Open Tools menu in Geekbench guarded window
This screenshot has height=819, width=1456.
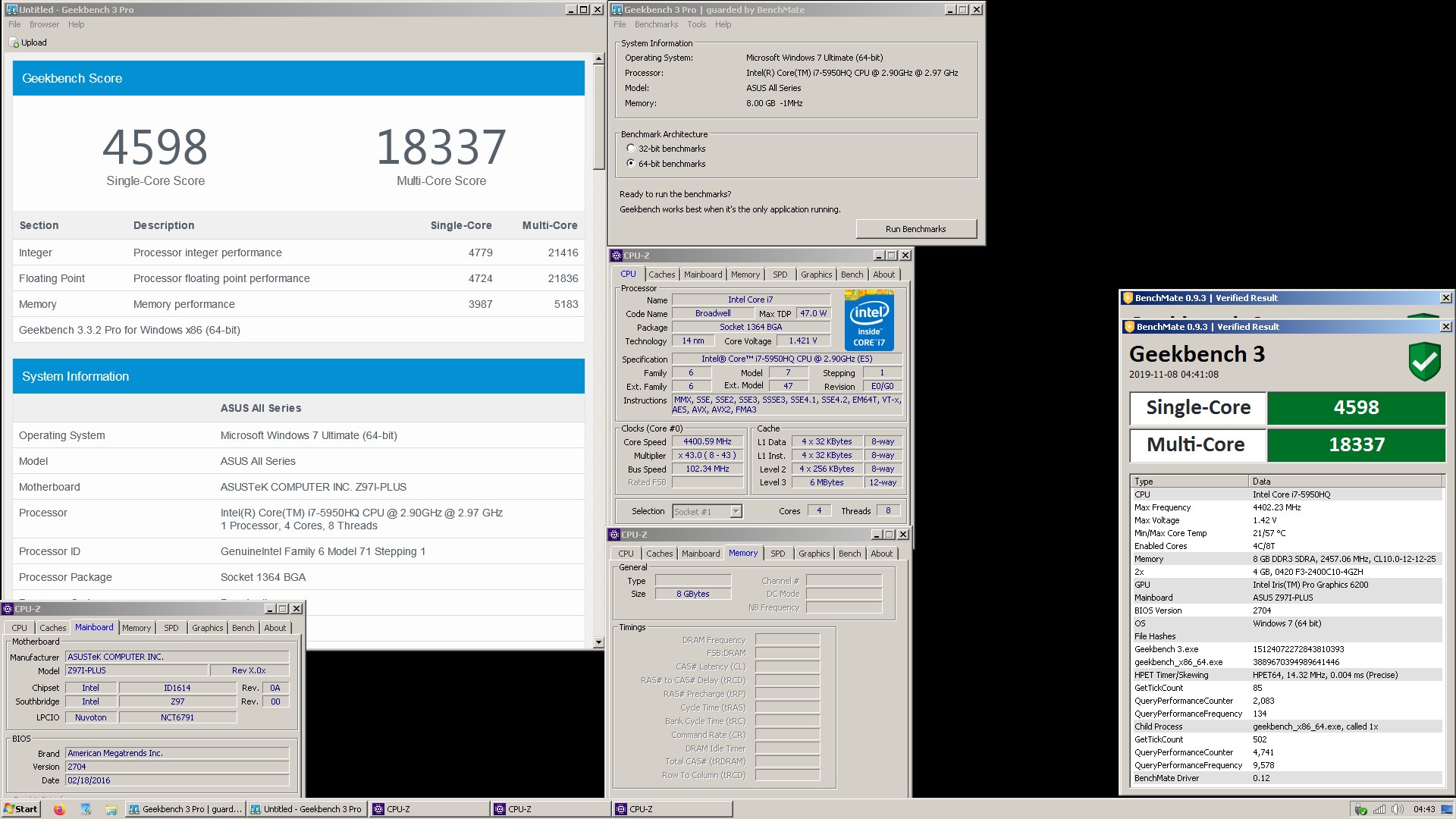(x=696, y=25)
